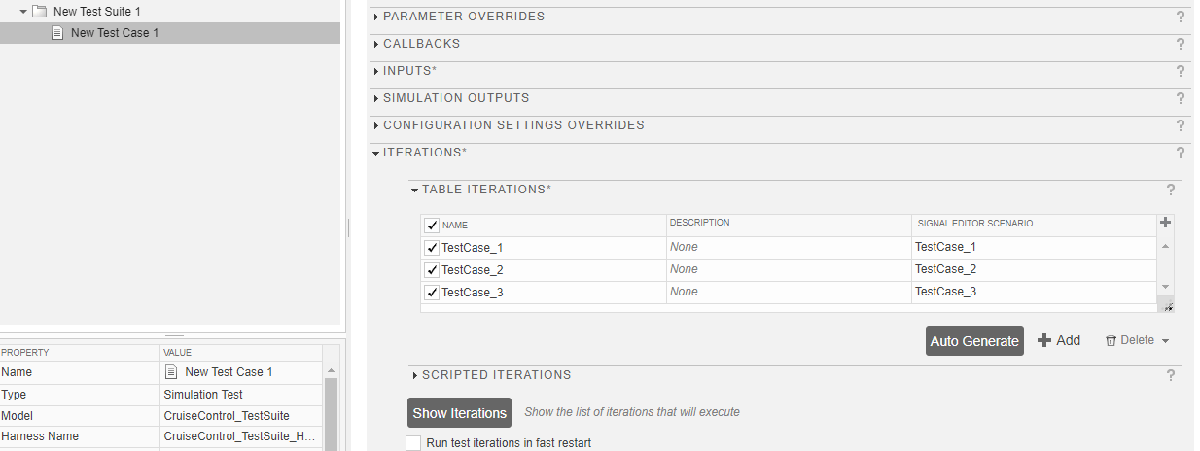Viewport: 1200px width, 451px height.
Task: Open help for Callbacks section
Action: tap(1180, 44)
